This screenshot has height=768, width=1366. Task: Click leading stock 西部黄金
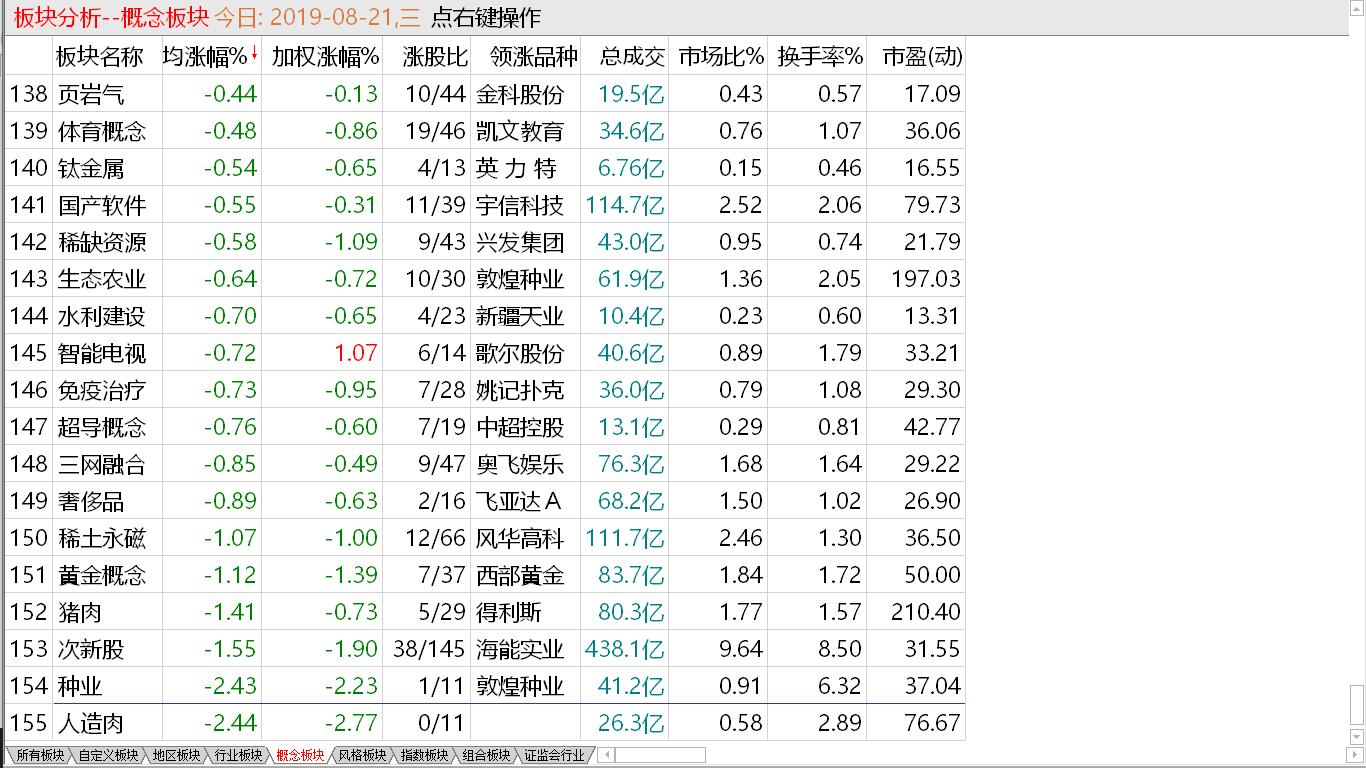[x=520, y=575]
